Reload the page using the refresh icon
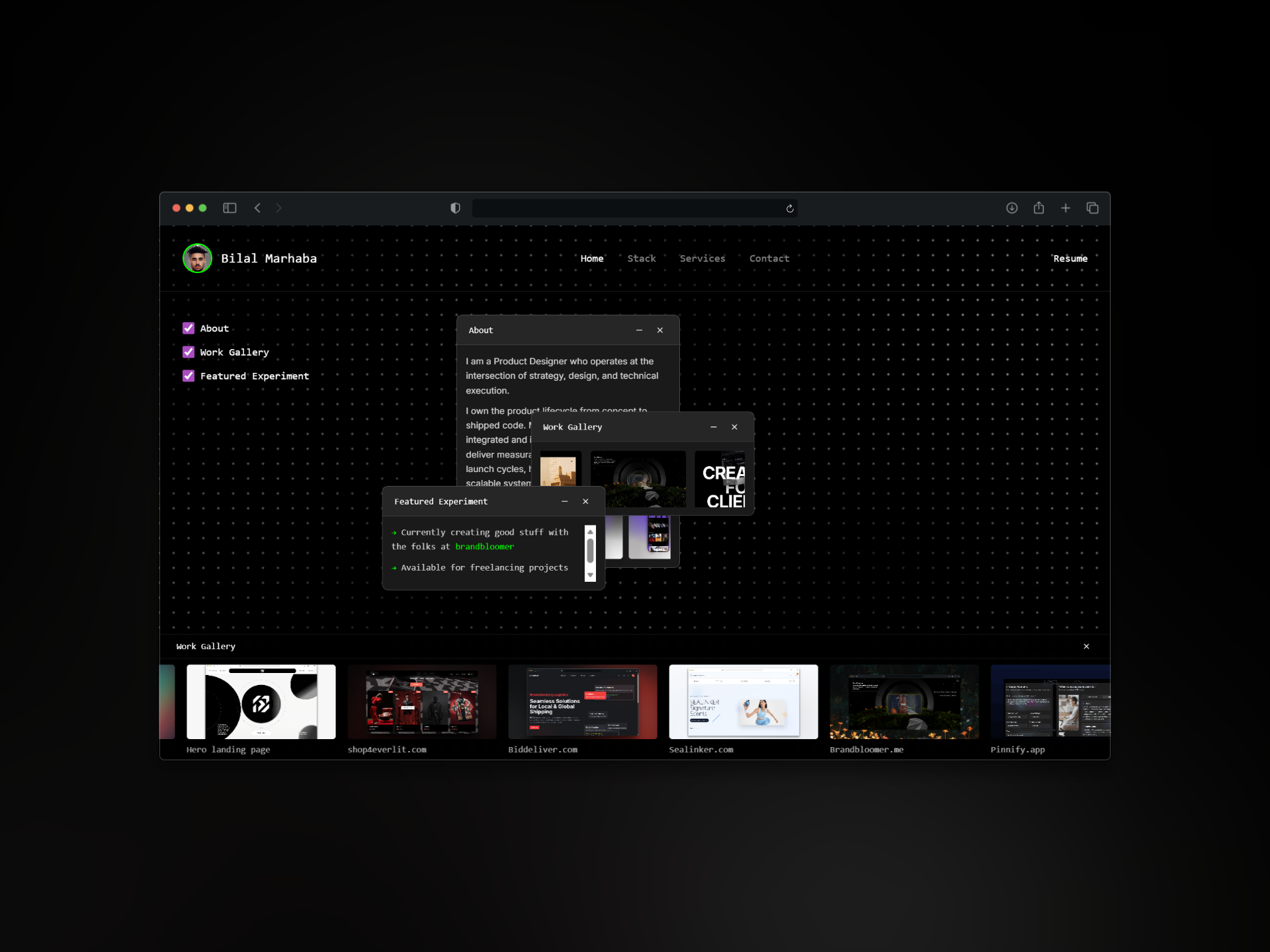 coord(789,208)
